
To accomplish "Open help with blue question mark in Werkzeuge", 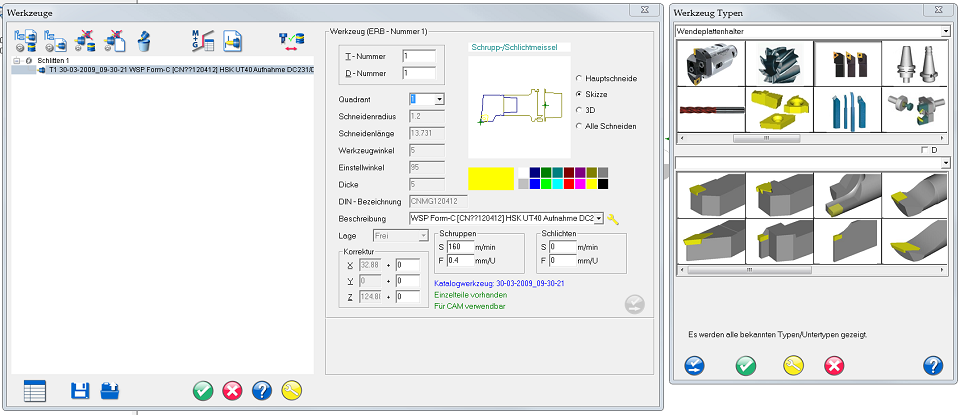I will [x=261, y=391].
